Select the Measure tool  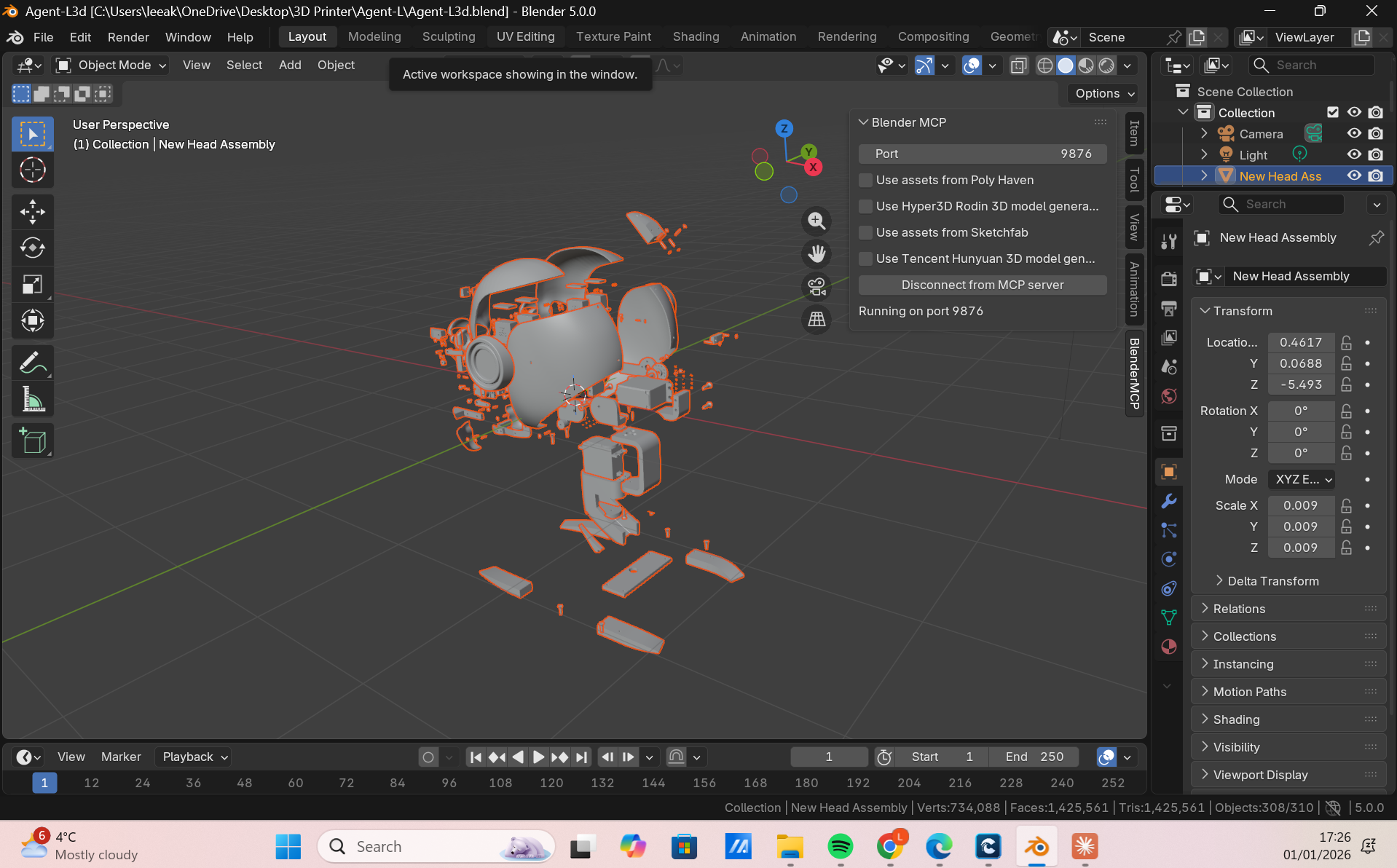(x=32, y=400)
